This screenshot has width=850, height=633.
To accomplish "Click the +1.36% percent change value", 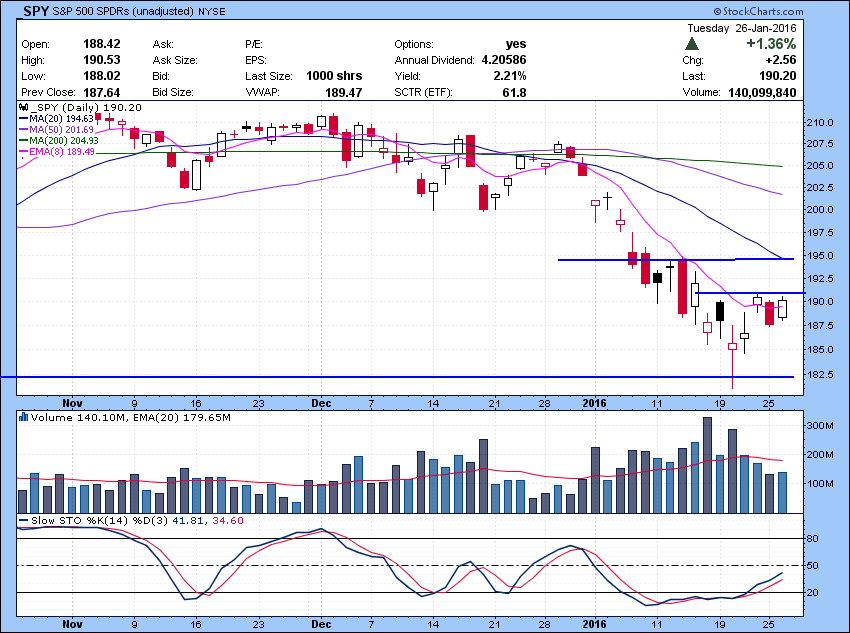I will coord(771,44).
